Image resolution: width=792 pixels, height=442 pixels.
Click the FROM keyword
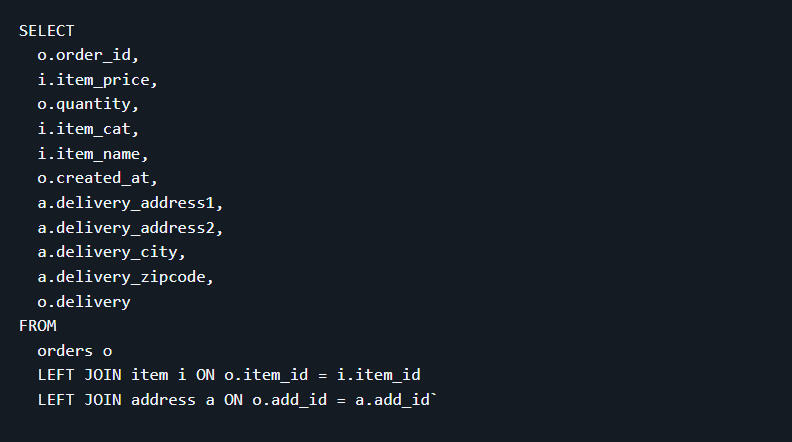37,326
